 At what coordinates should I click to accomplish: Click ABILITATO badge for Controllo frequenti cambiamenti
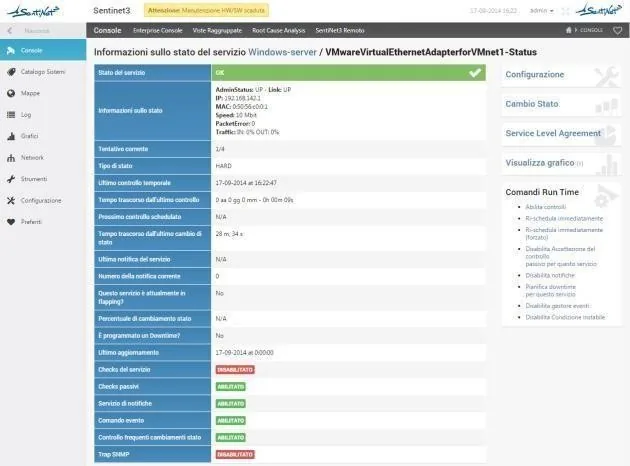click(x=231, y=437)
